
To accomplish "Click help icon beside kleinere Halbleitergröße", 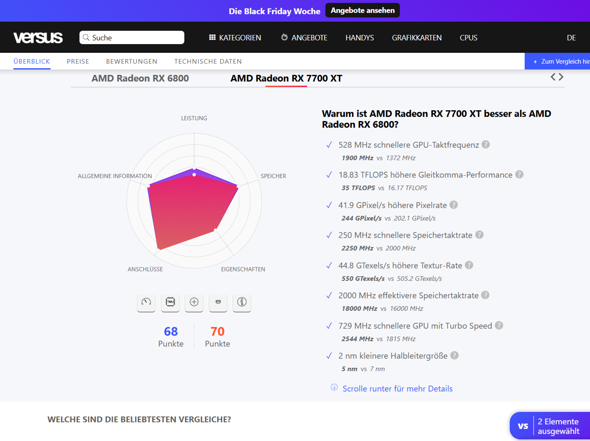I will [455, 356].
